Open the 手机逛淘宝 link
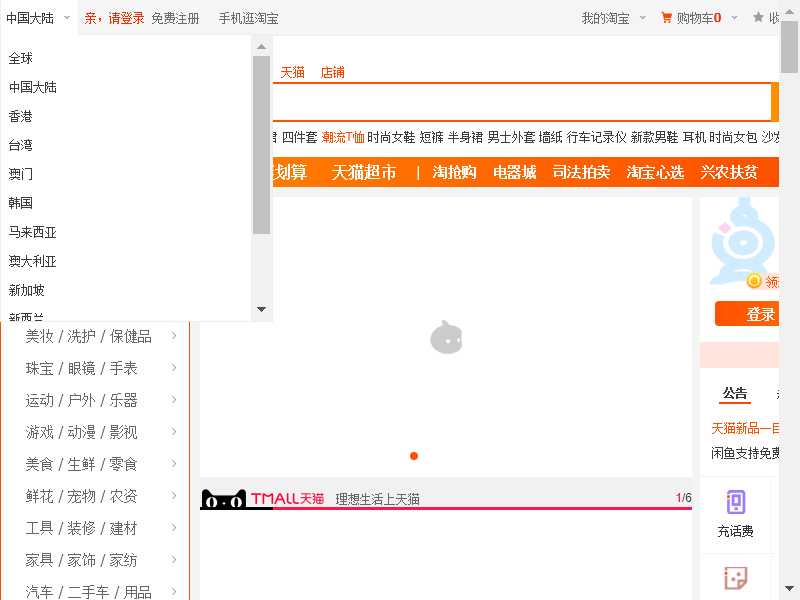 pyautogui.click(x=248, y=18)
